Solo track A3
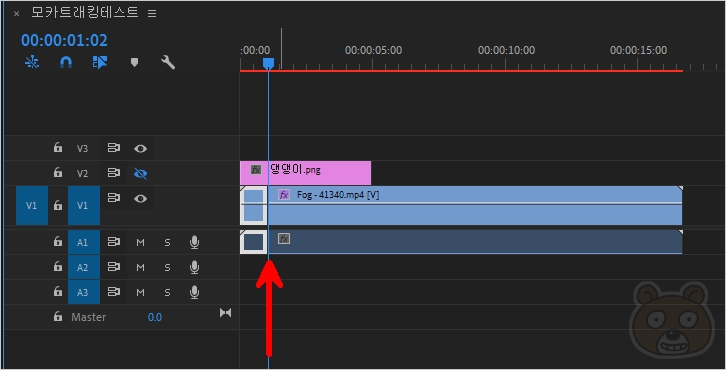The width and height of the screenshot is (726, 370). click(x=167, y=293)
